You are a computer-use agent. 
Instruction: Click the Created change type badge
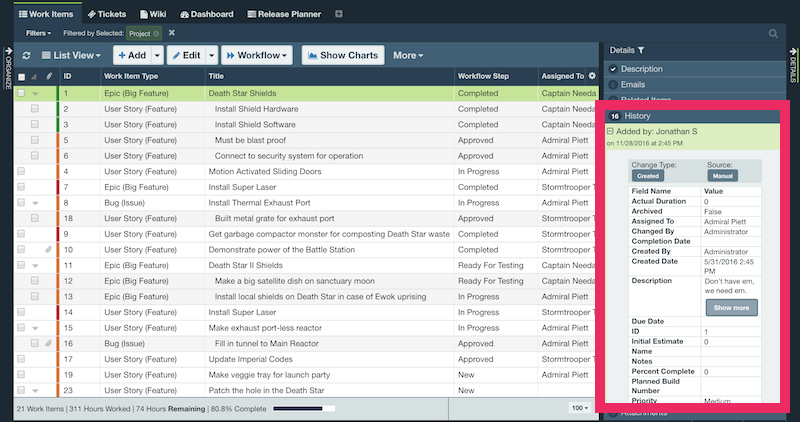tap(648, 176)
